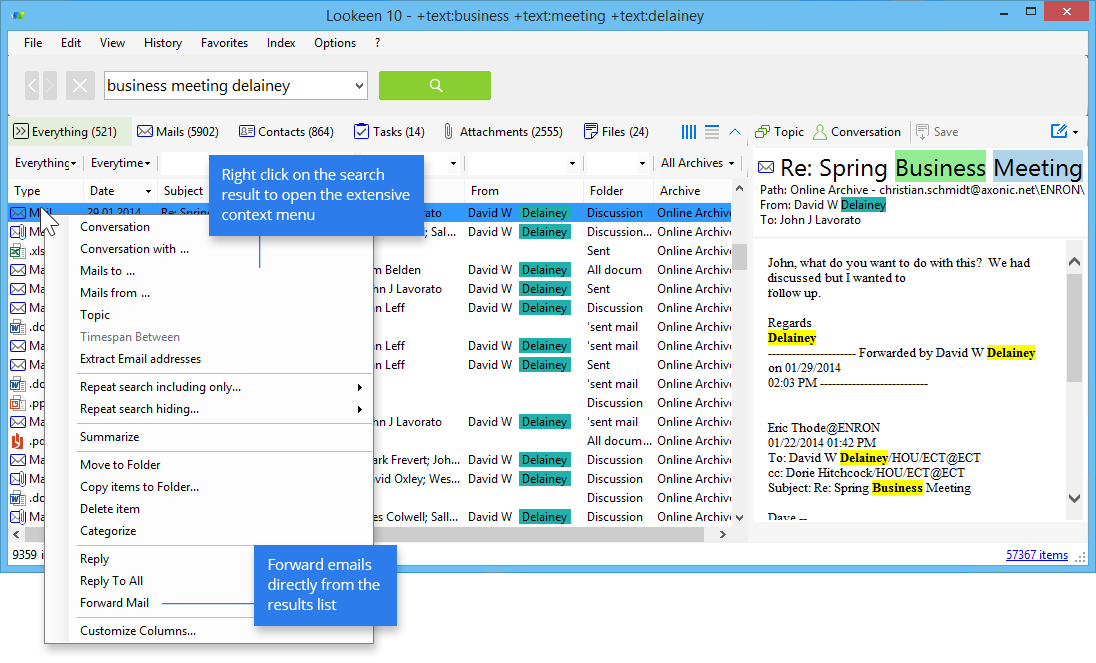Switch to column layout view icon
1096x663 pixels.
coord(689,132)
